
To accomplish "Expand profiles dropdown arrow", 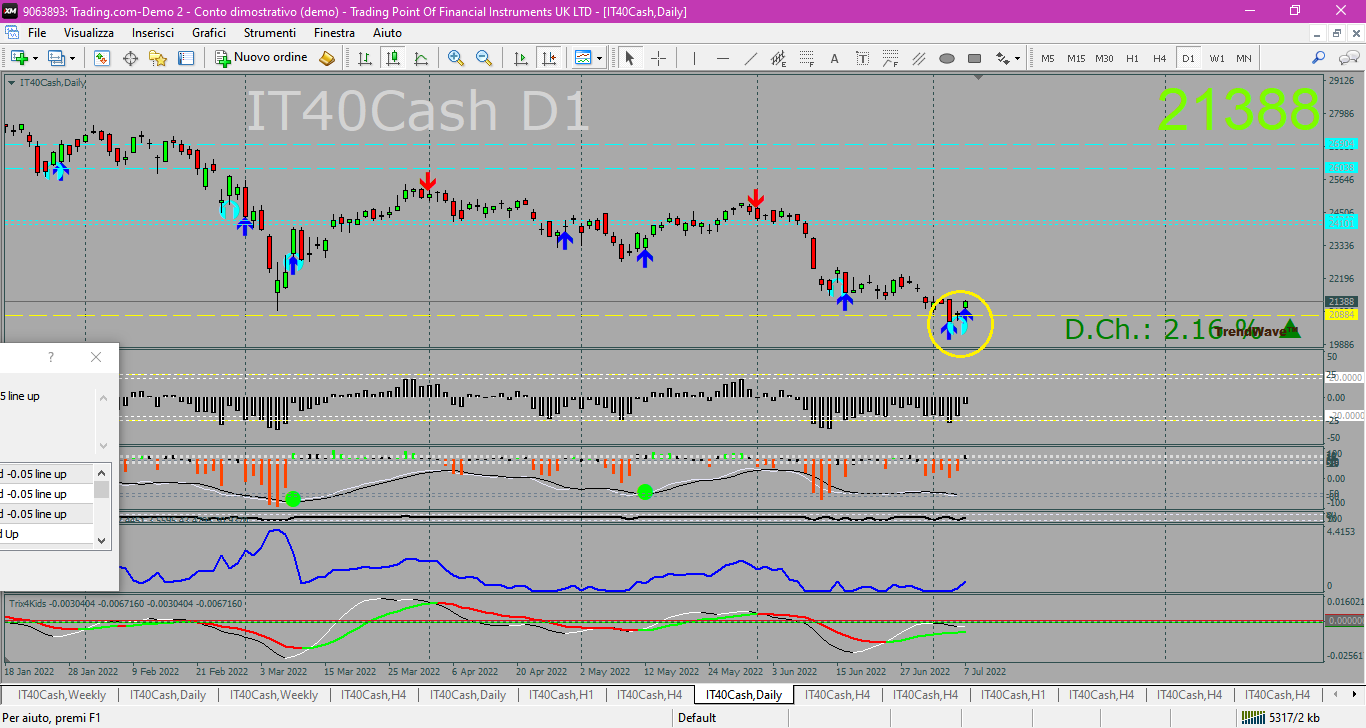I will [74, 58].
